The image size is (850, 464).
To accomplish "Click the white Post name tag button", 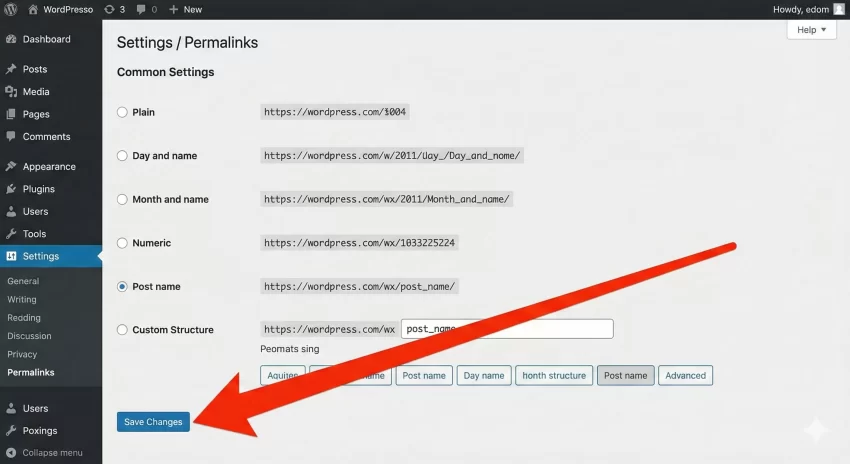I will pyautogui.click(x=424, y=375).
